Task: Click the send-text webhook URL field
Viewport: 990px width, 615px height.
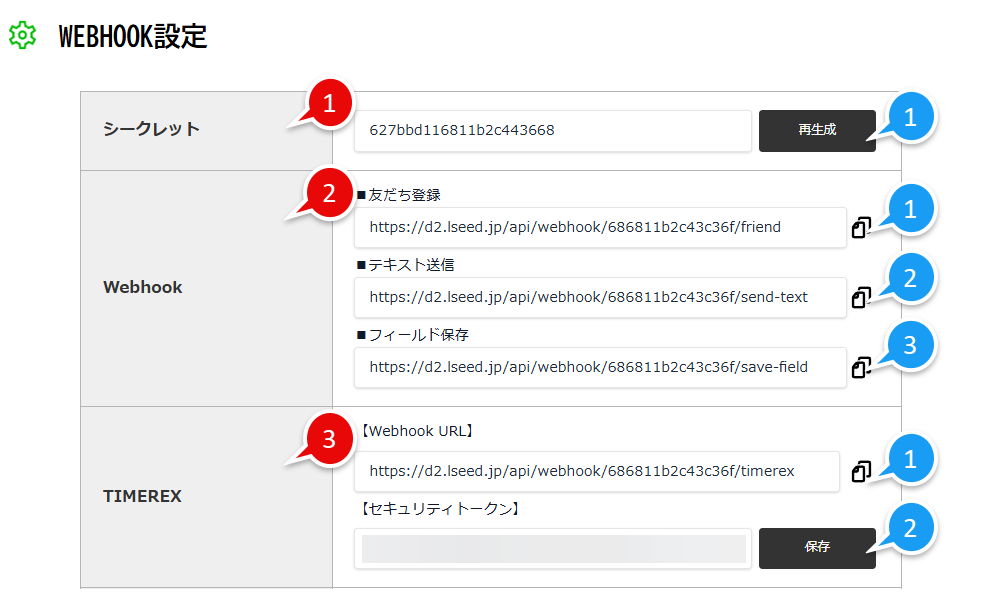Action: (597, 297)
